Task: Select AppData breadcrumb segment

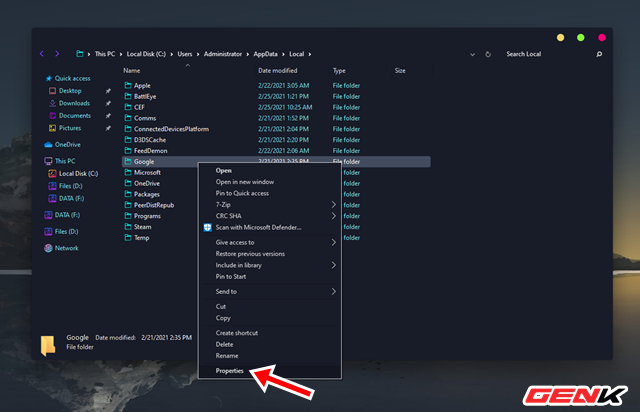Action: coord(265,54)
